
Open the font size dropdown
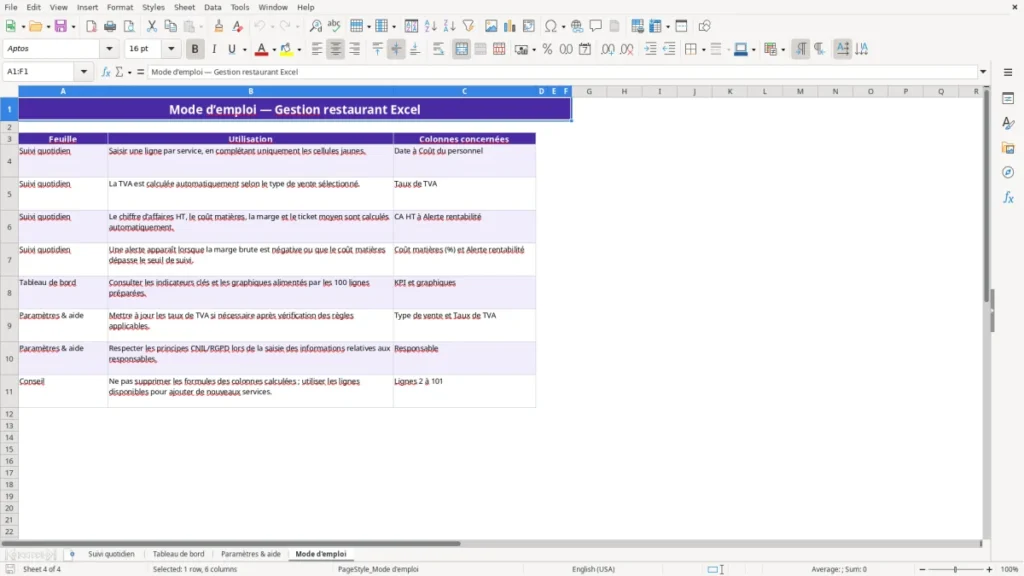point(171,48)
